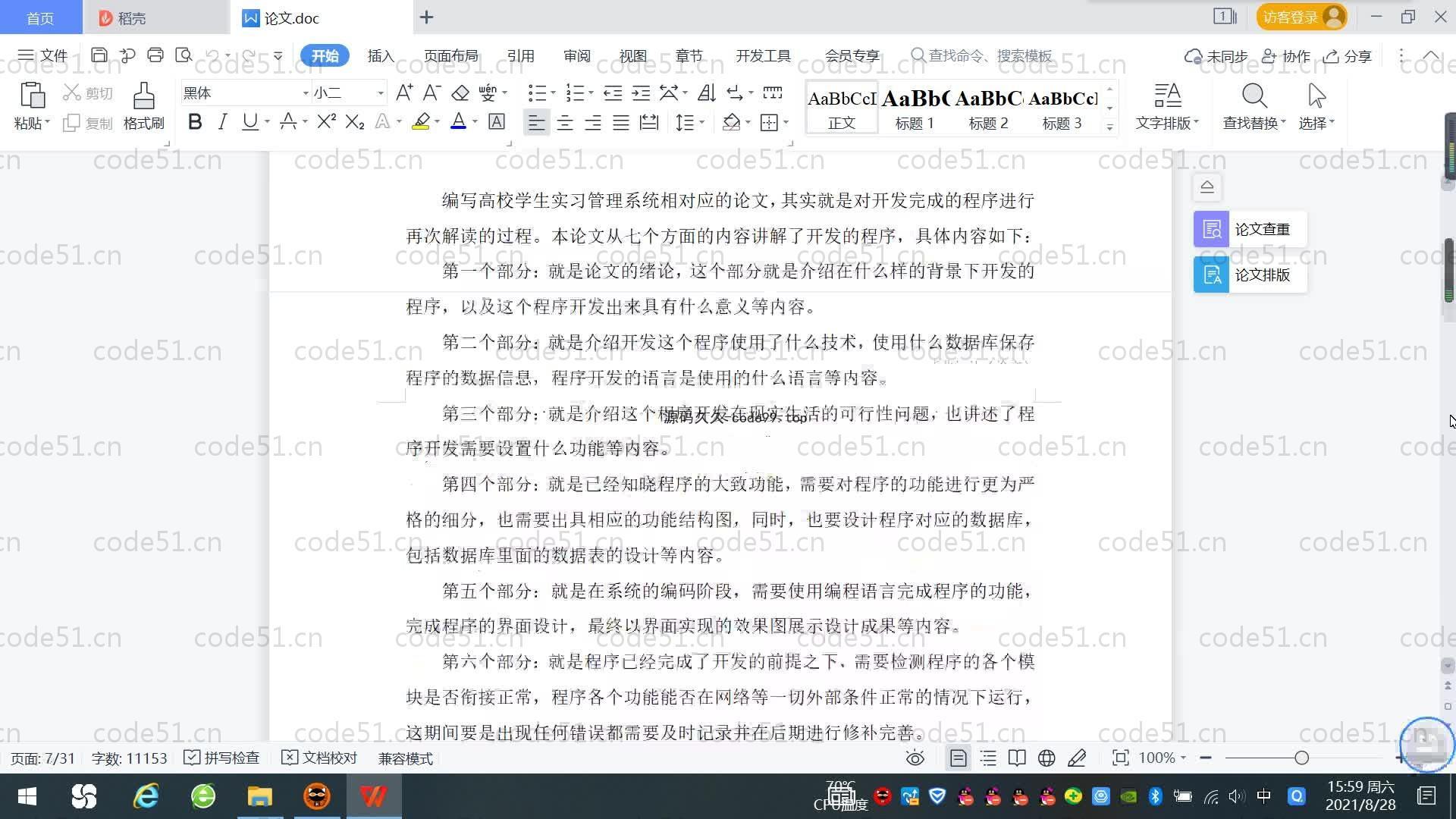Click the Print icon
Image resolution: width=1456 pixels, height=819 pixels.
[x=155, y=55]
